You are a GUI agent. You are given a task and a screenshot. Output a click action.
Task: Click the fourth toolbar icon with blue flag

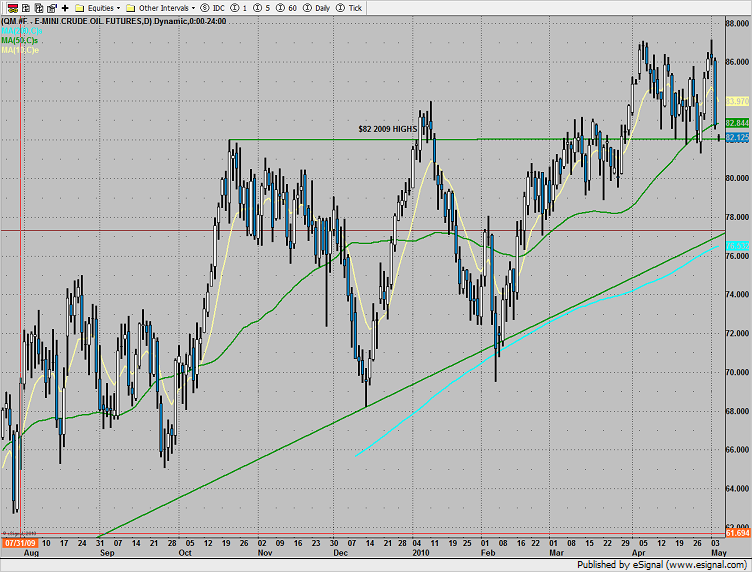pos(52,8)
